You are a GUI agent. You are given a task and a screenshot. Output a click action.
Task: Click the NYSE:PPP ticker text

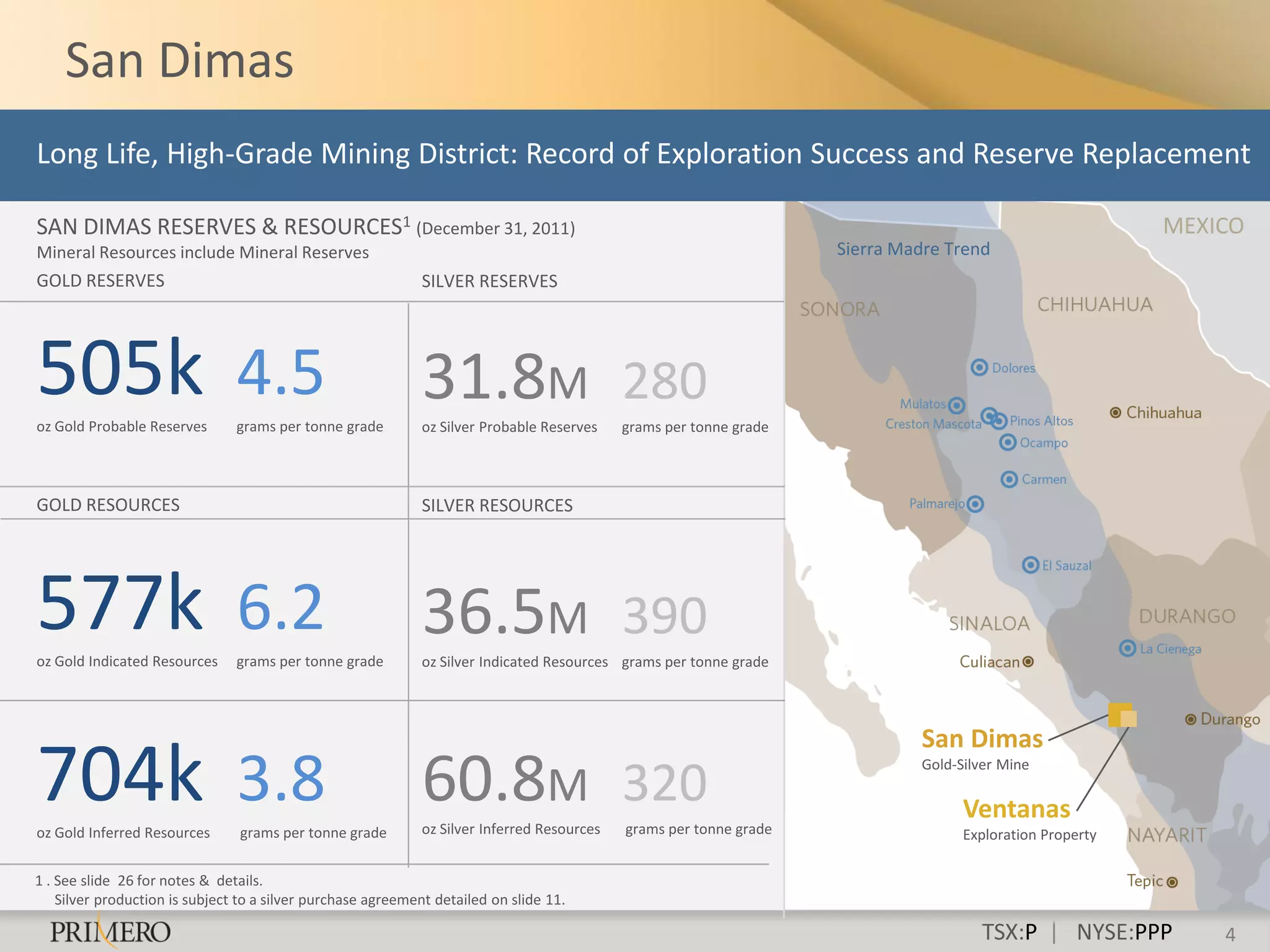(x=1124, y=932)
